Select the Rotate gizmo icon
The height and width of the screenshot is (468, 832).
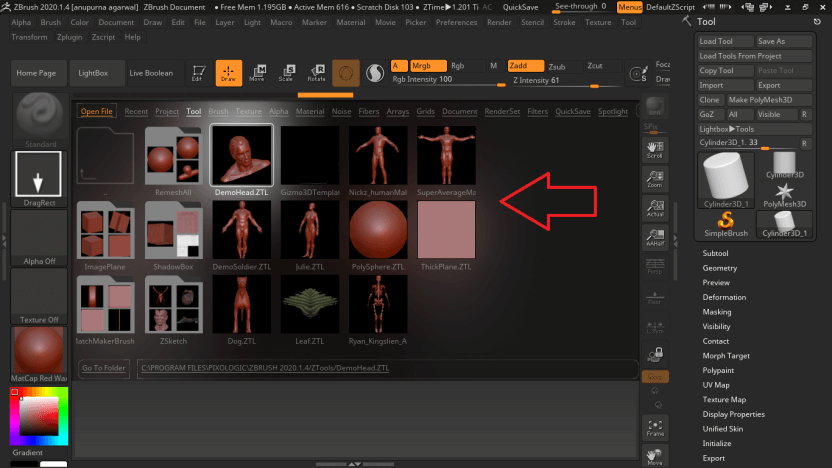click(317, 73)
